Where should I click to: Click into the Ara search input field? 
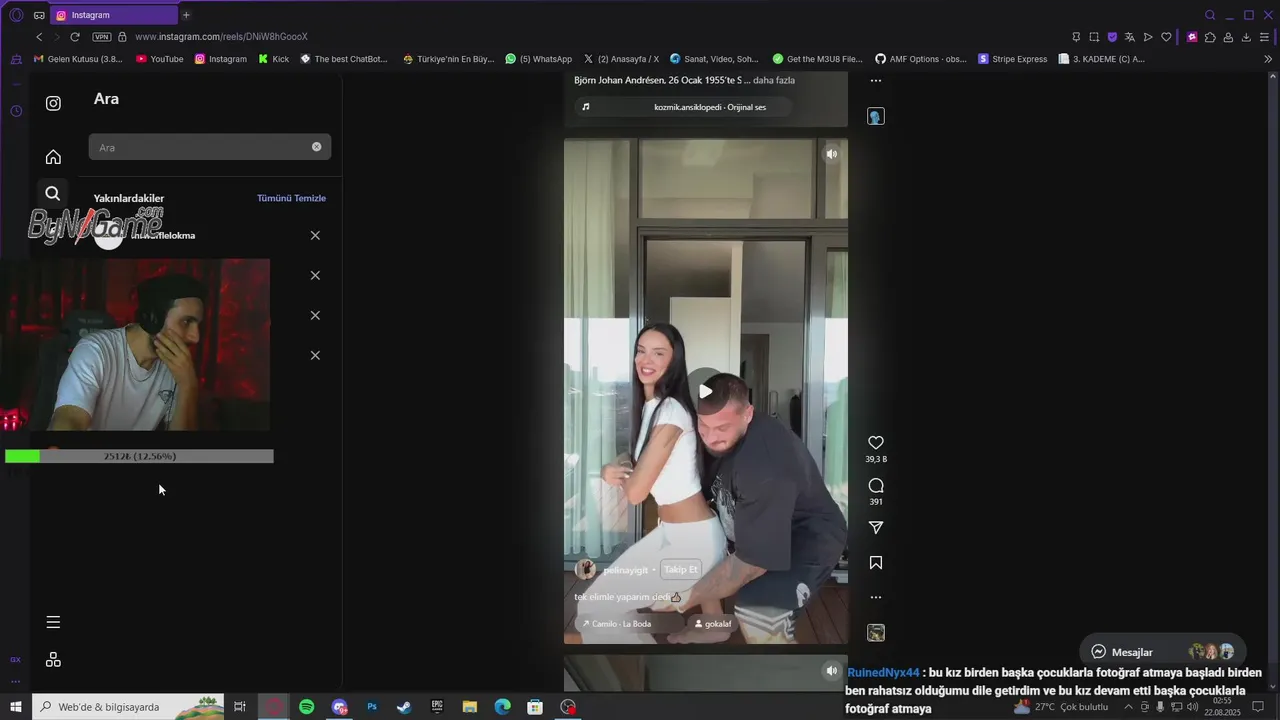[209, 147]
